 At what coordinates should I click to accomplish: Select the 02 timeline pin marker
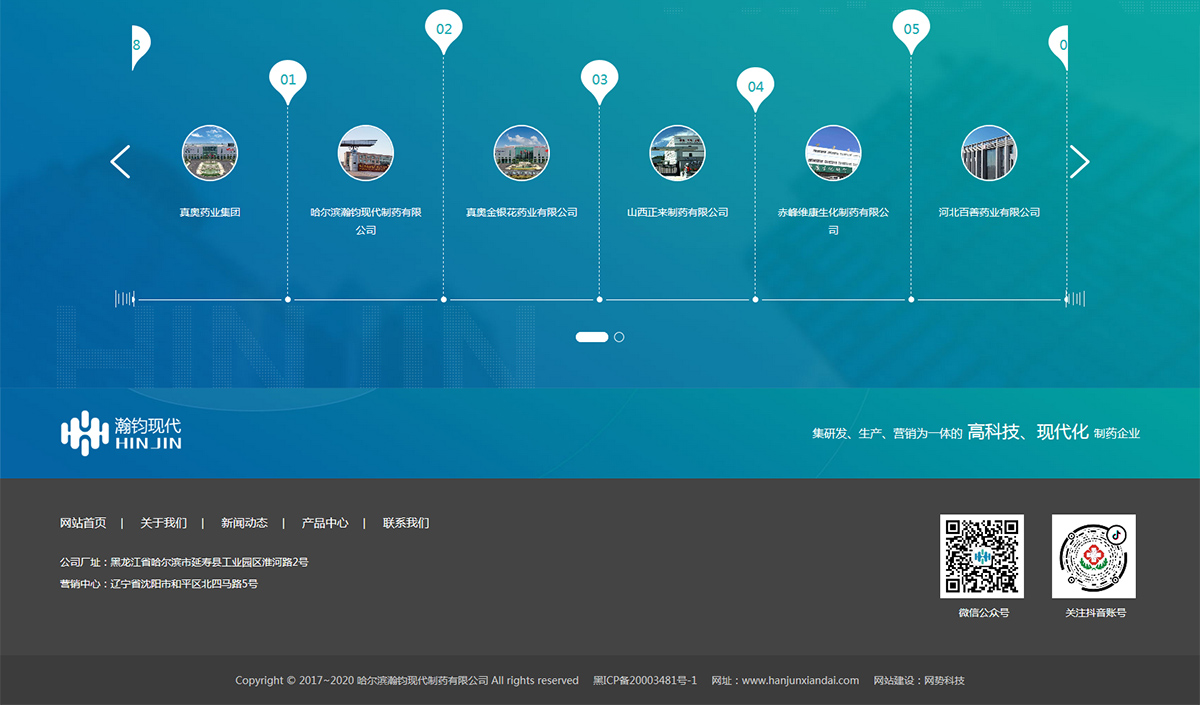[444, 29]
